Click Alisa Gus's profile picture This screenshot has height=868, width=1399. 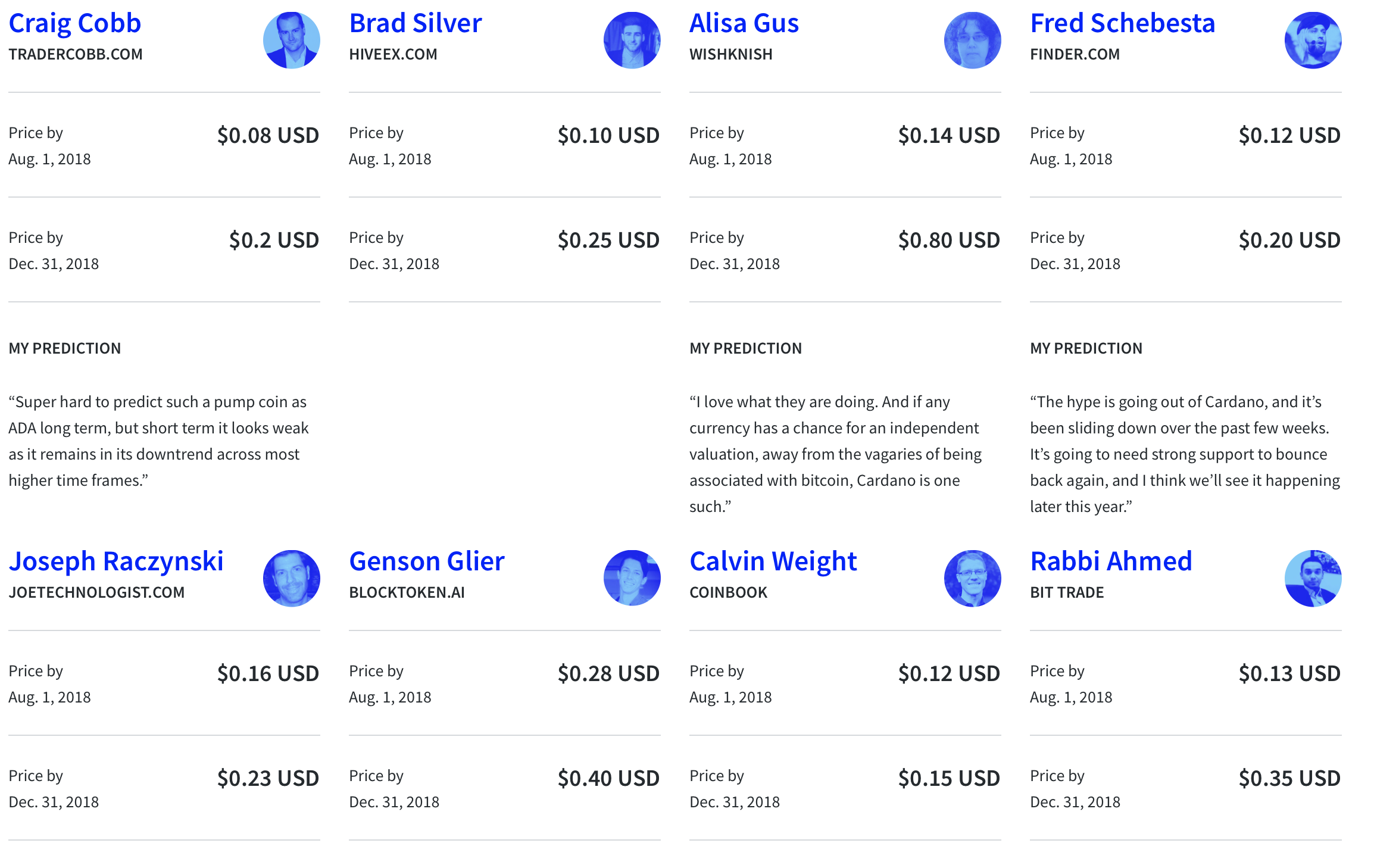click(972, 40)
